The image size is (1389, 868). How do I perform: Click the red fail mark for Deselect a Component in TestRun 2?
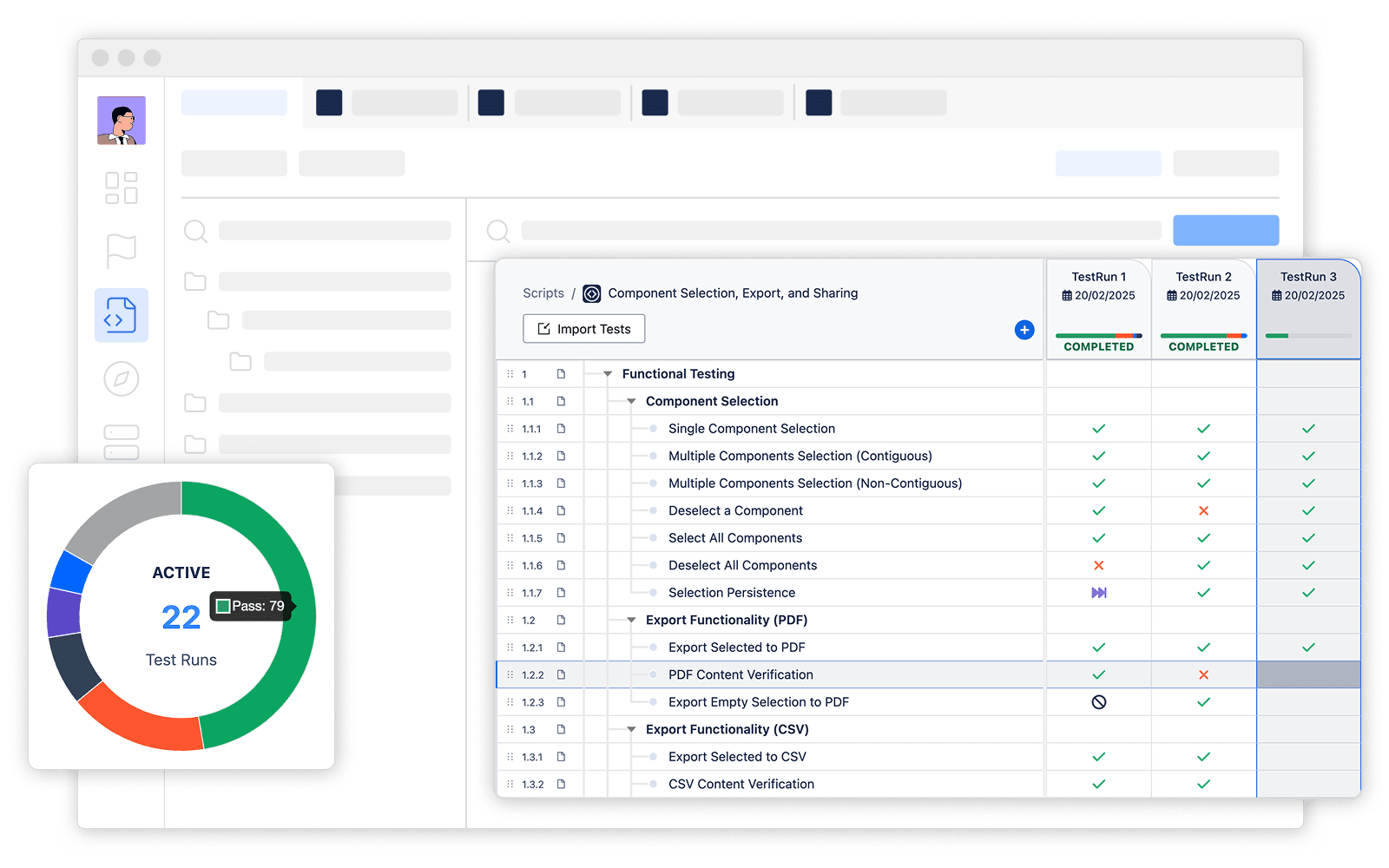pyautogui.click(x=1203, y=510)
